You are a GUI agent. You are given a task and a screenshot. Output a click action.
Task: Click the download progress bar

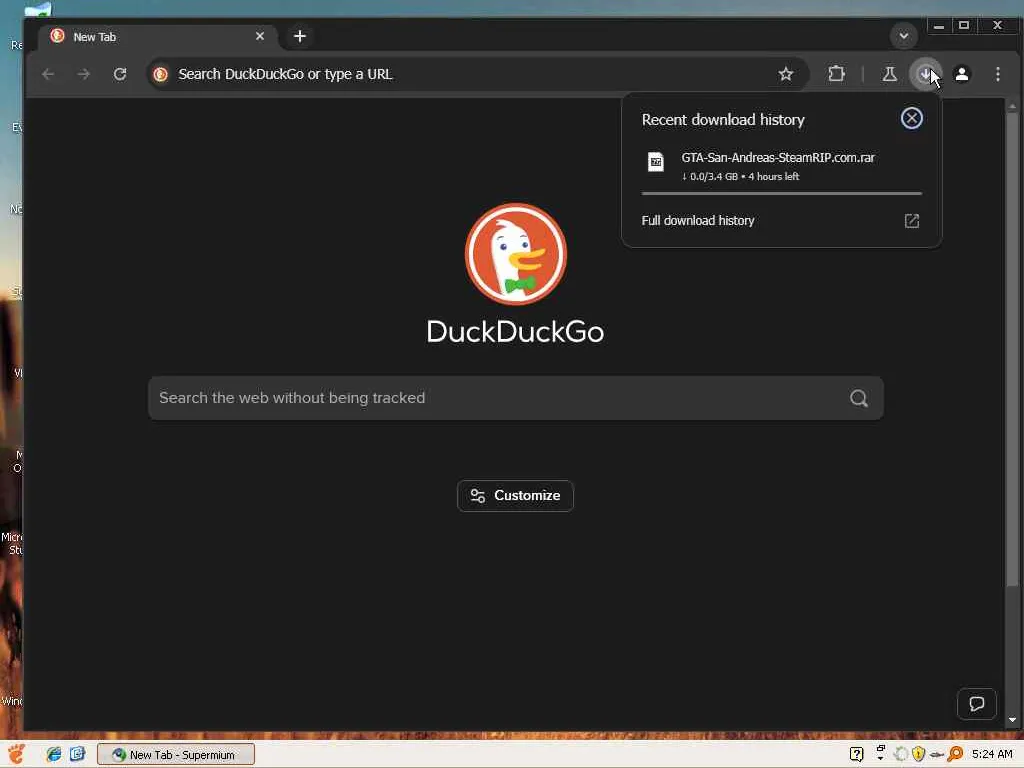(x=782, y=193)
